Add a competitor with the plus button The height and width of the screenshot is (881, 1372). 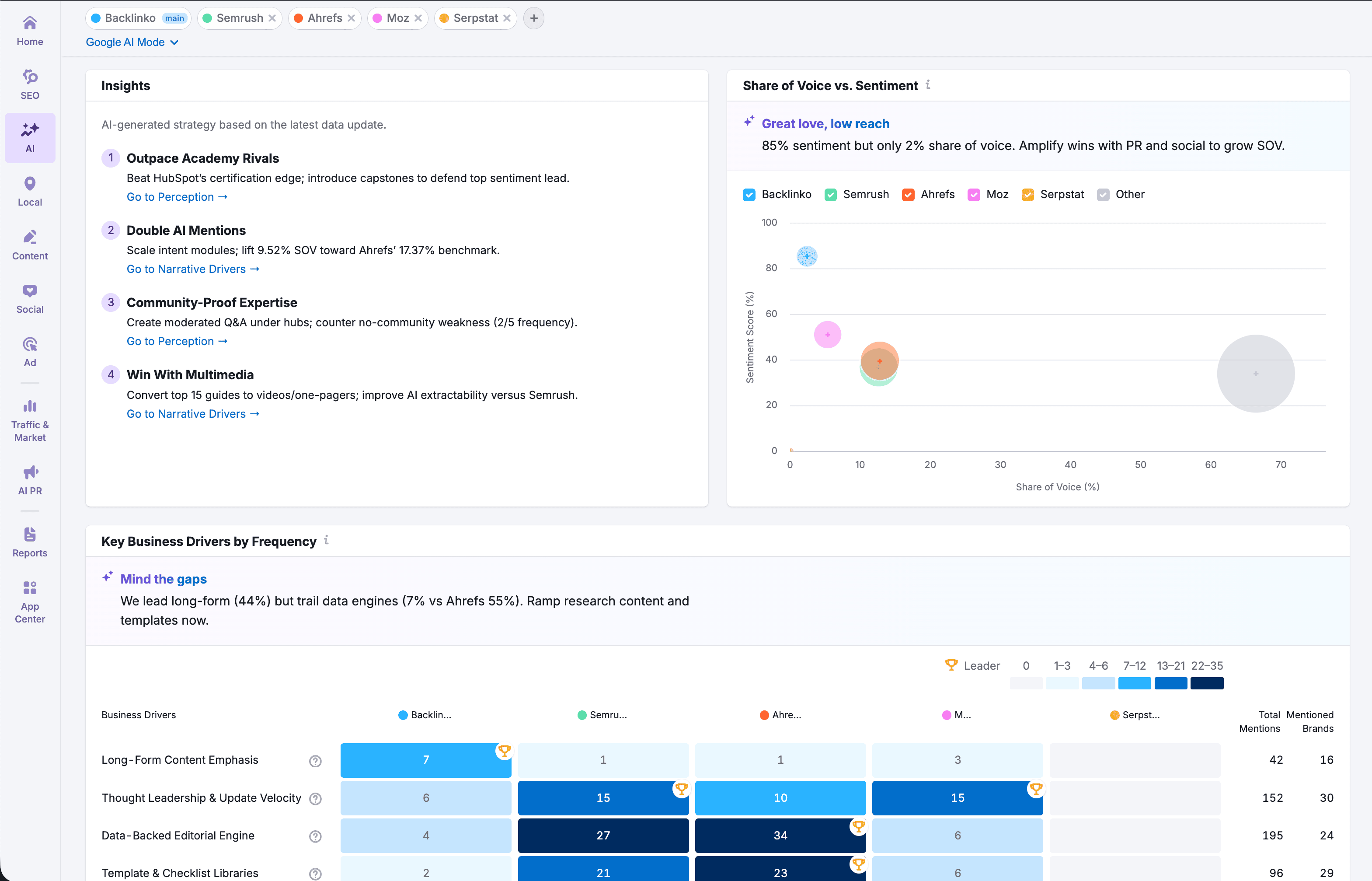533,18
